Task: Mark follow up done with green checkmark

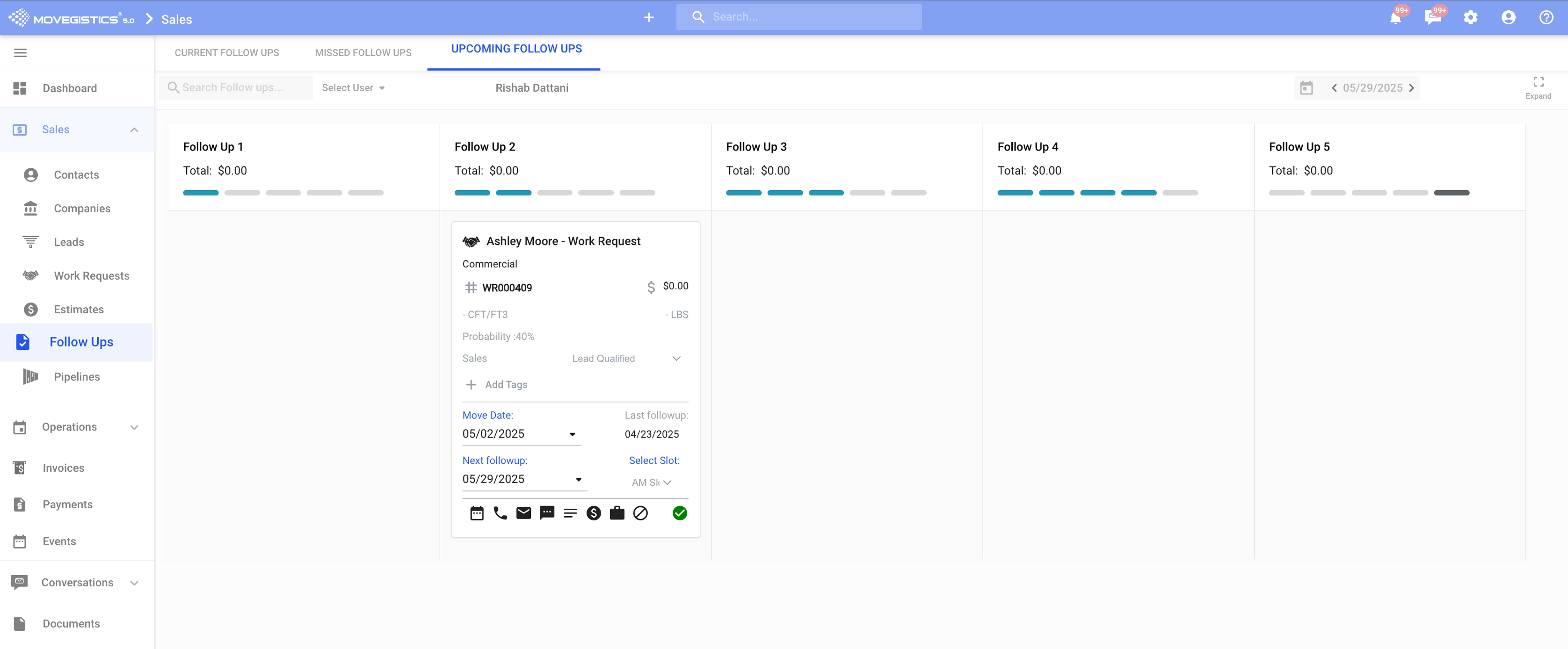Action: pos(679,513)
